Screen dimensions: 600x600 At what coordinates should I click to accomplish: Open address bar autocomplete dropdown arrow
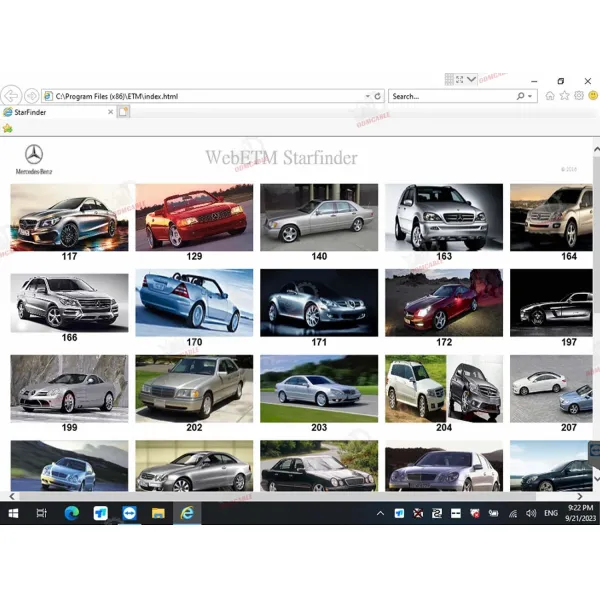click(367, 96)
